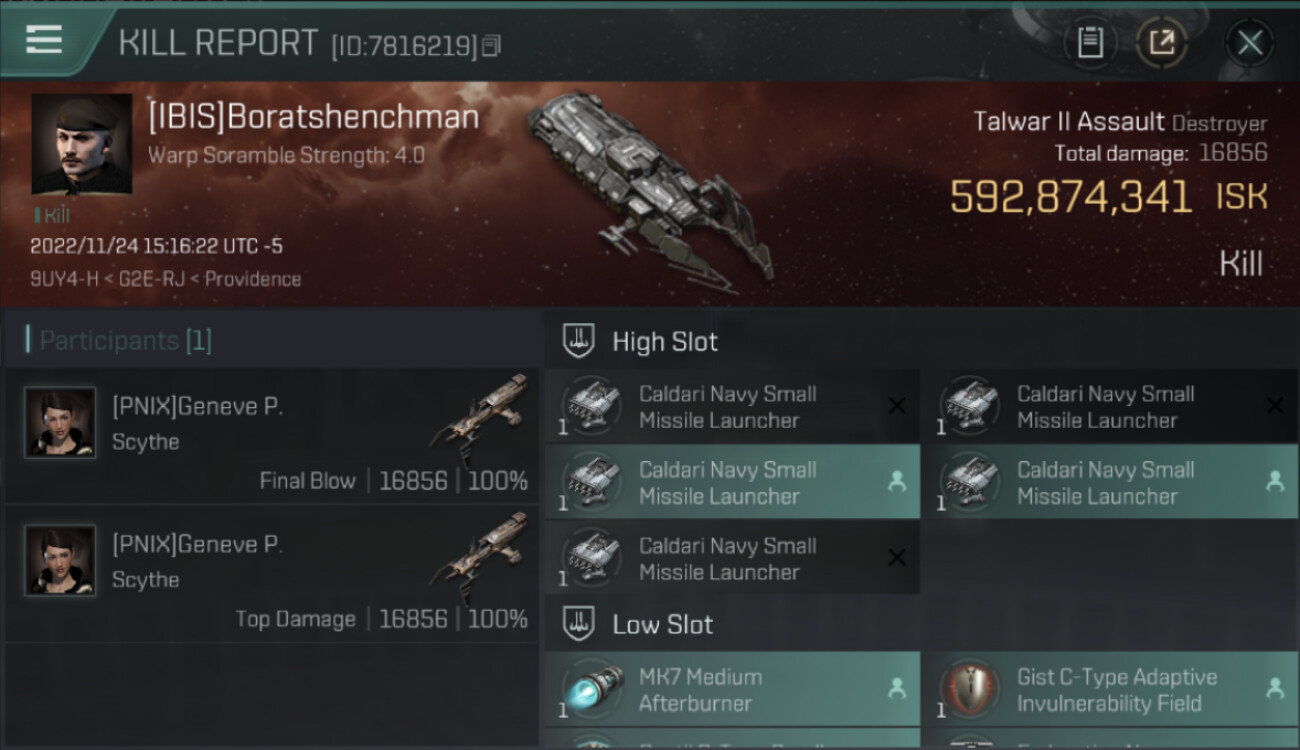View Boratshenchman's pilot portrait
The height and width of the screenshot is (750, 1300).
(81, 143)
